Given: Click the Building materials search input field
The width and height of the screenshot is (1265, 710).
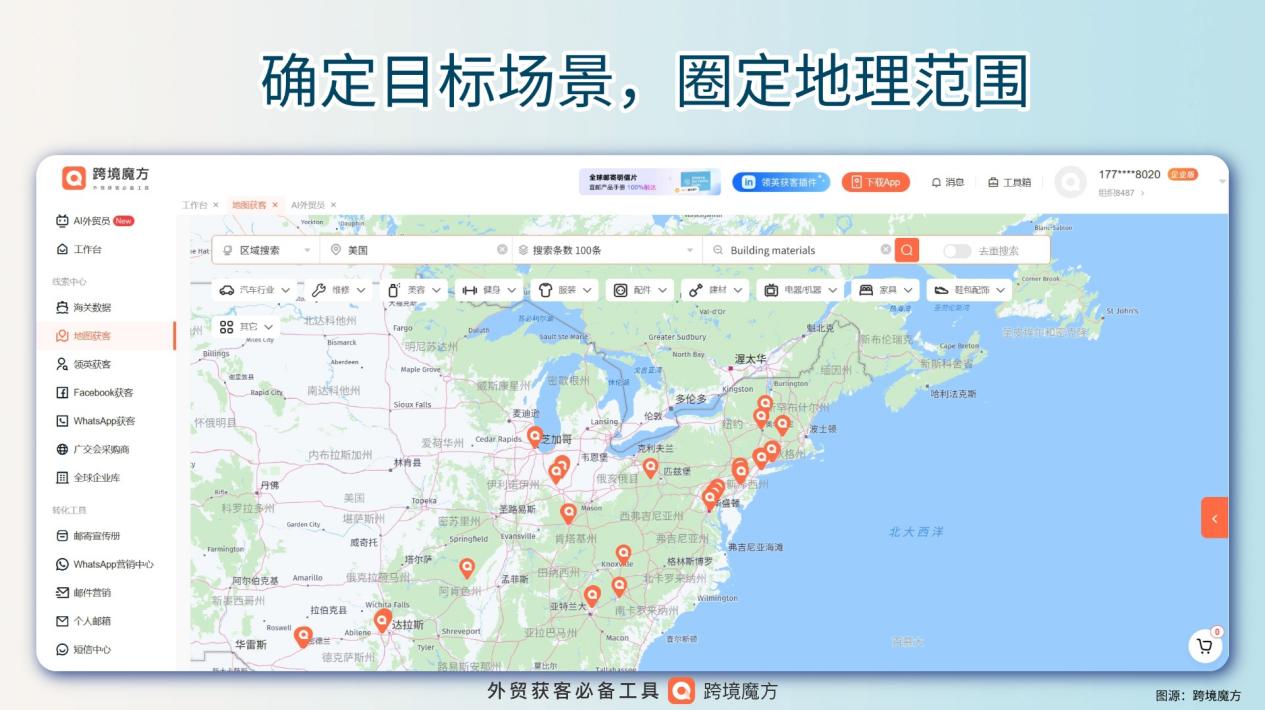Looking at the screenshot, I should (x=775, y=249).
